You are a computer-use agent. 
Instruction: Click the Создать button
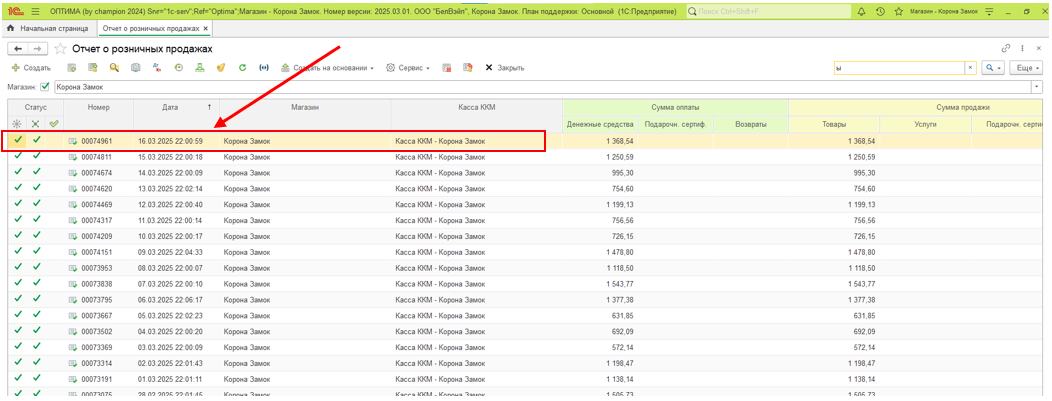click(31, 68)
